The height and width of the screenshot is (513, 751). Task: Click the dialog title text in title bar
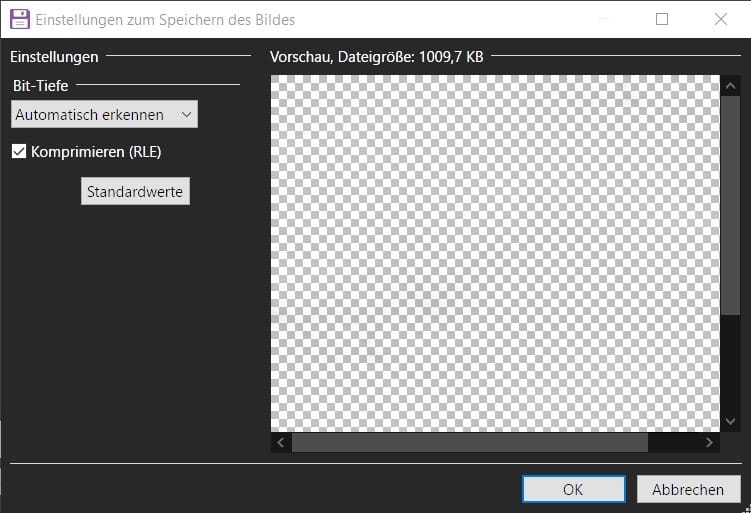165,19
